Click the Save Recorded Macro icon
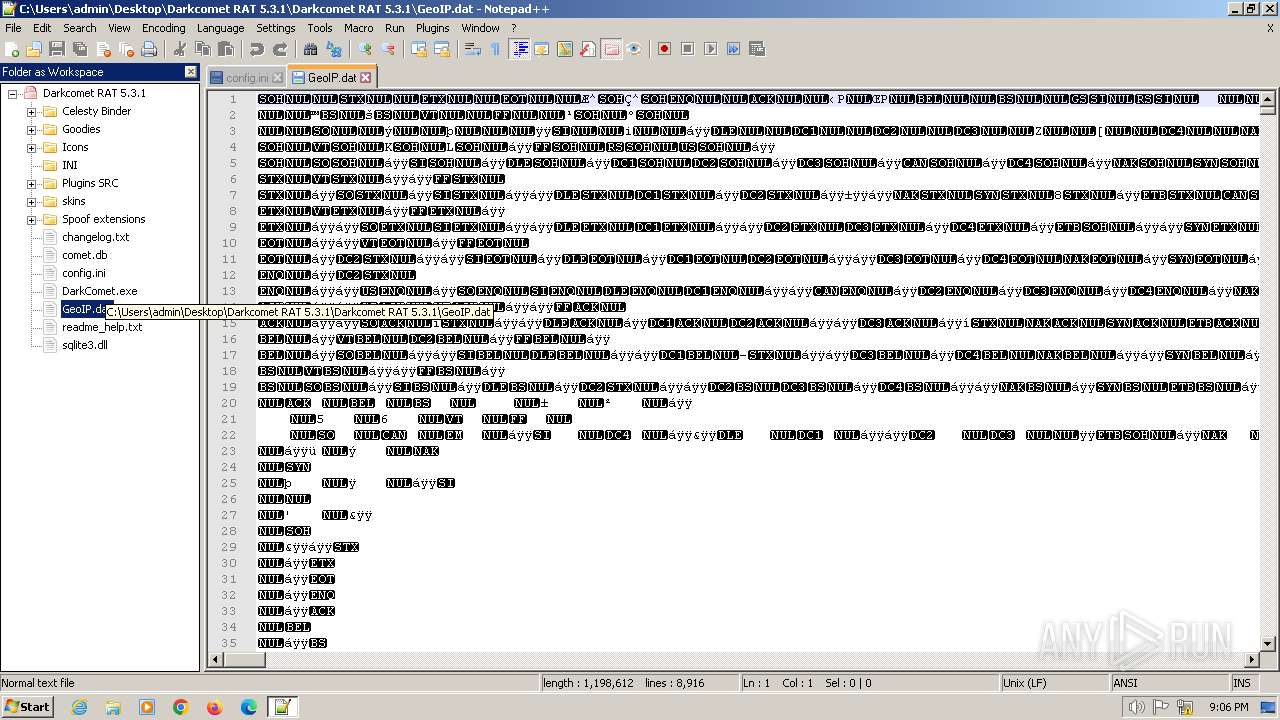 pyautogui.click(x=757, y=49)
